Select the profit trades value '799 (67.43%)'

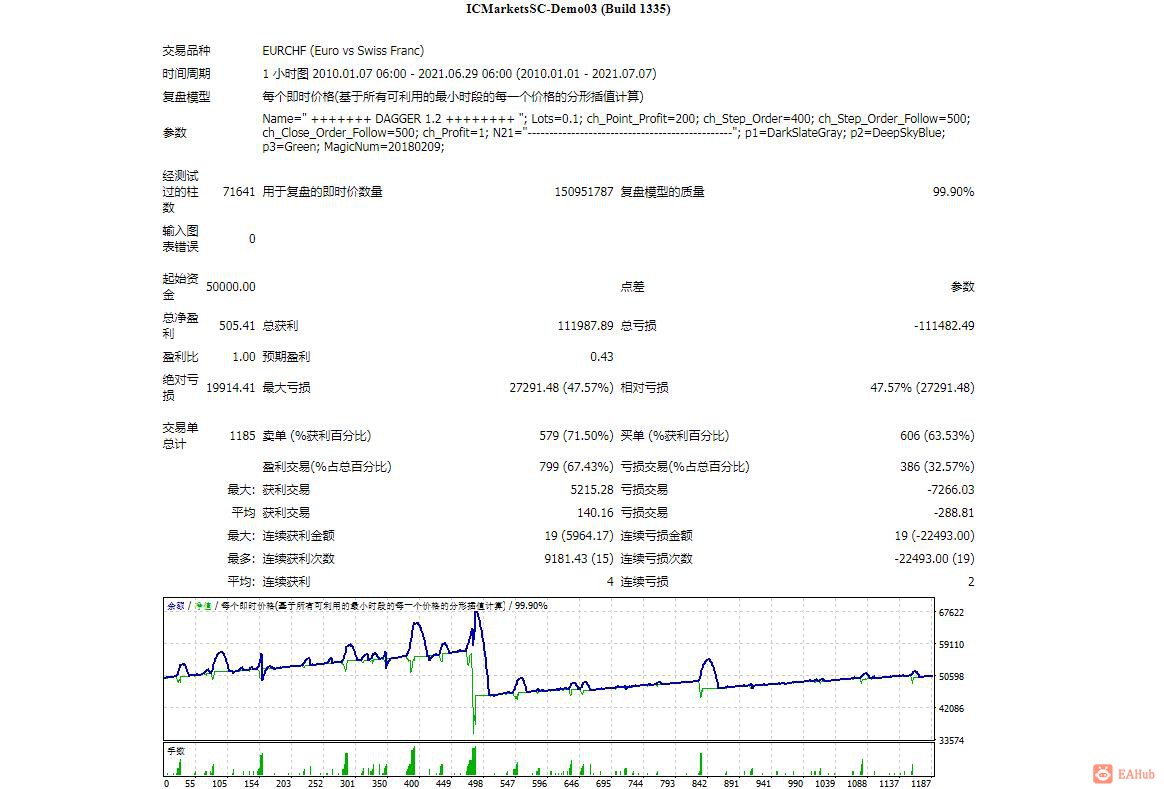(x=577, y=467)
